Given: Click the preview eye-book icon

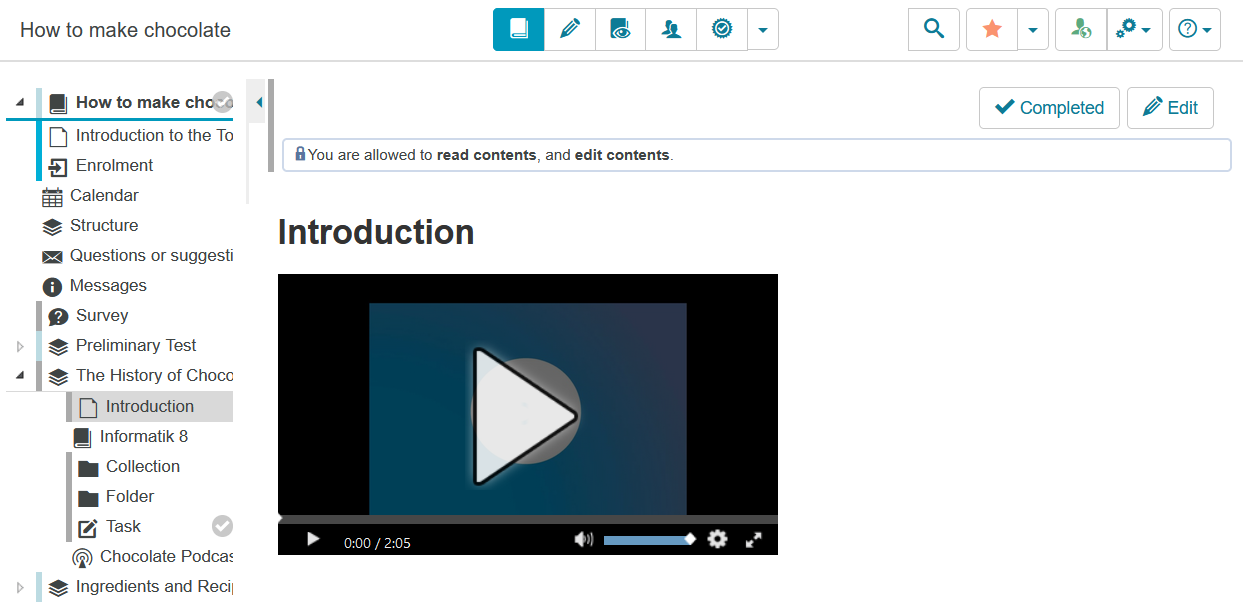Looking at the screenshot, I should (620, 30).
